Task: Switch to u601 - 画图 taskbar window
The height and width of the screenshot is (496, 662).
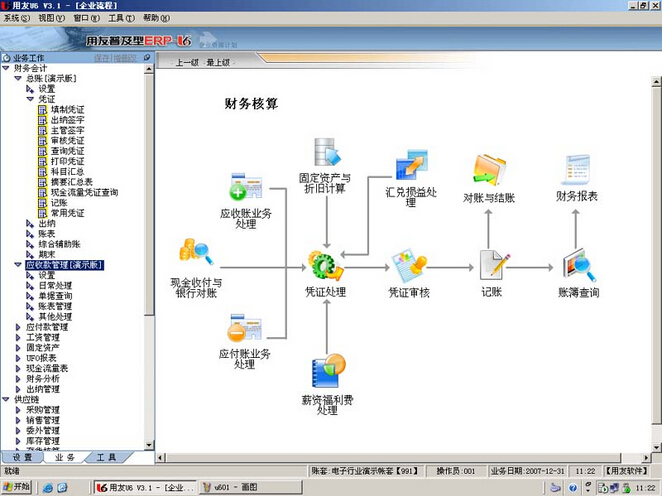Action: (x=251, y=488)
